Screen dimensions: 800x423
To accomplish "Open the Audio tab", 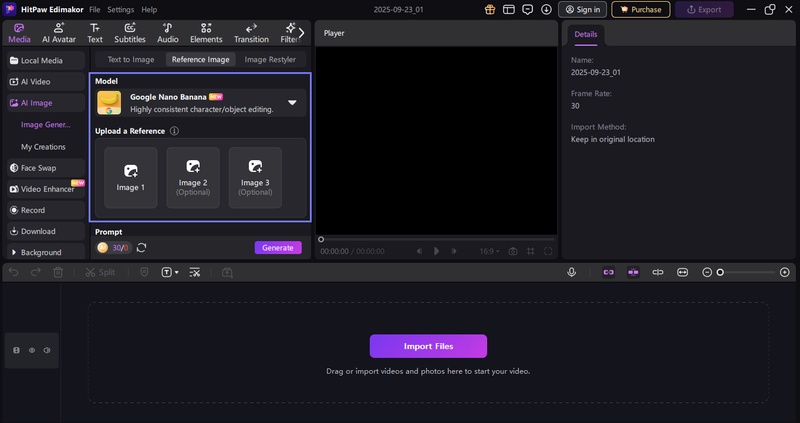I will click(x=167, y=33).
